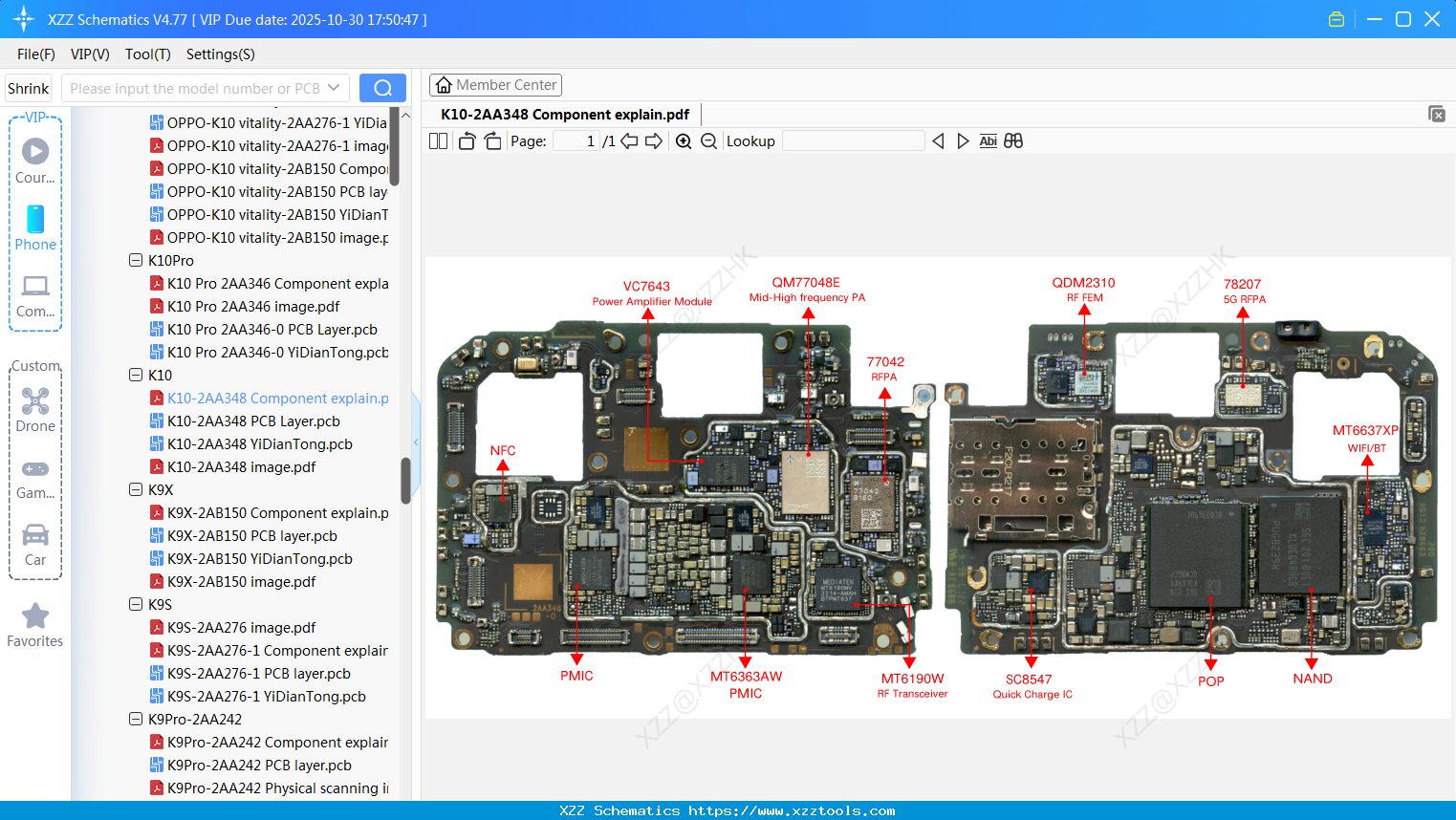This screenshot has height=820, width=1456.
Task: Rotate the PDF page clockwise
Action: pos(492,140)
